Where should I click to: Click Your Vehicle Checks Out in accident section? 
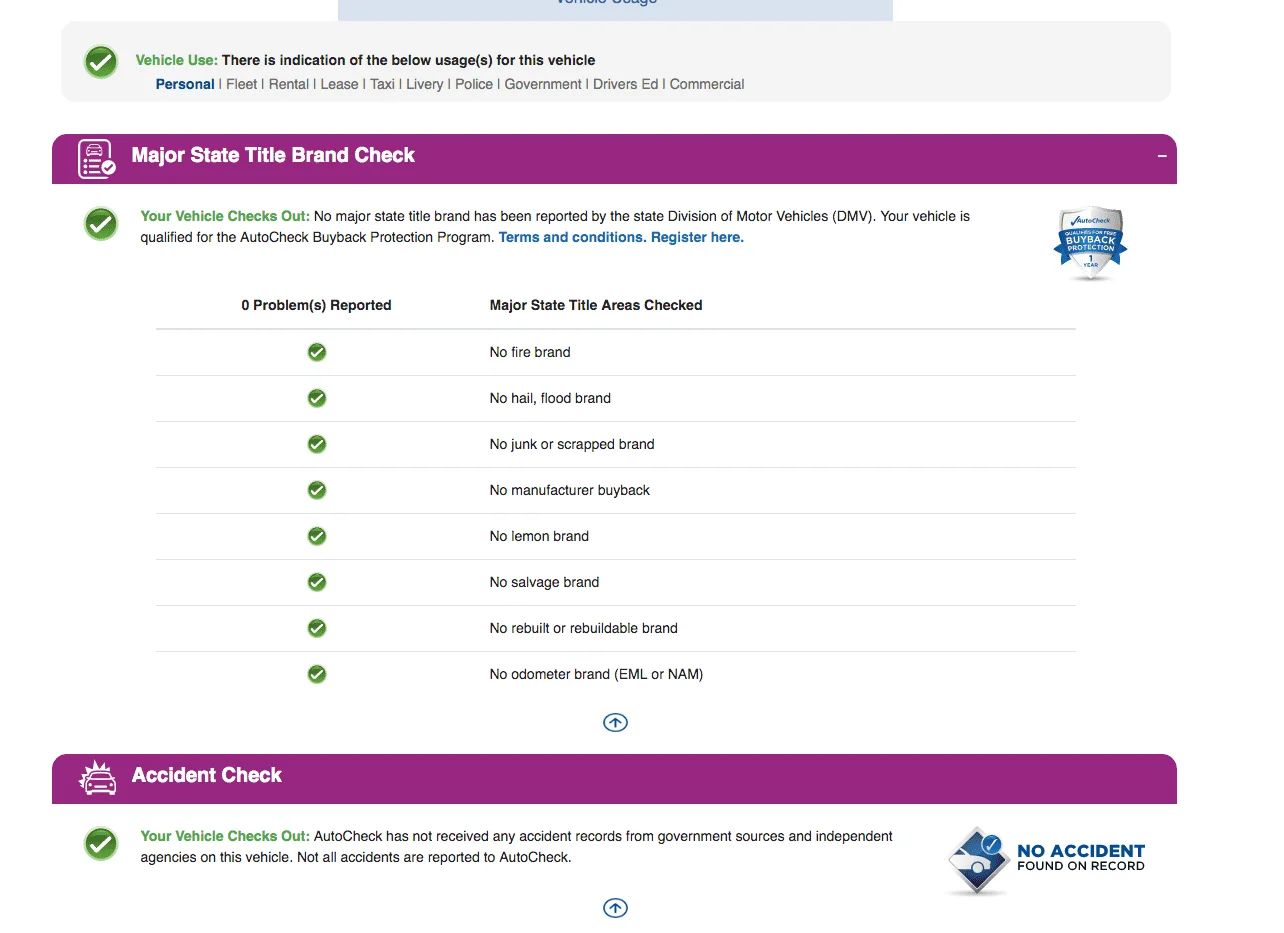tap(225, 836)
